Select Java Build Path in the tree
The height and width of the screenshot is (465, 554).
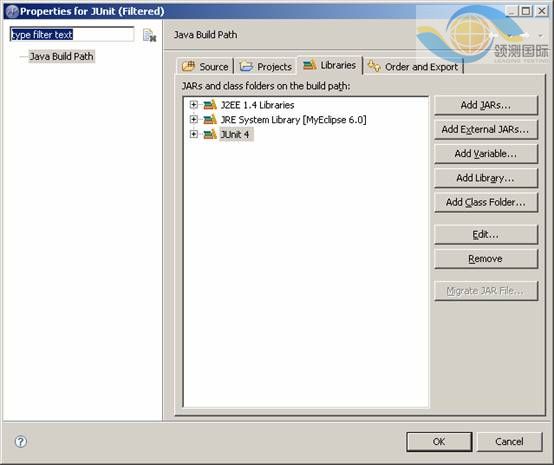(61, 56)
